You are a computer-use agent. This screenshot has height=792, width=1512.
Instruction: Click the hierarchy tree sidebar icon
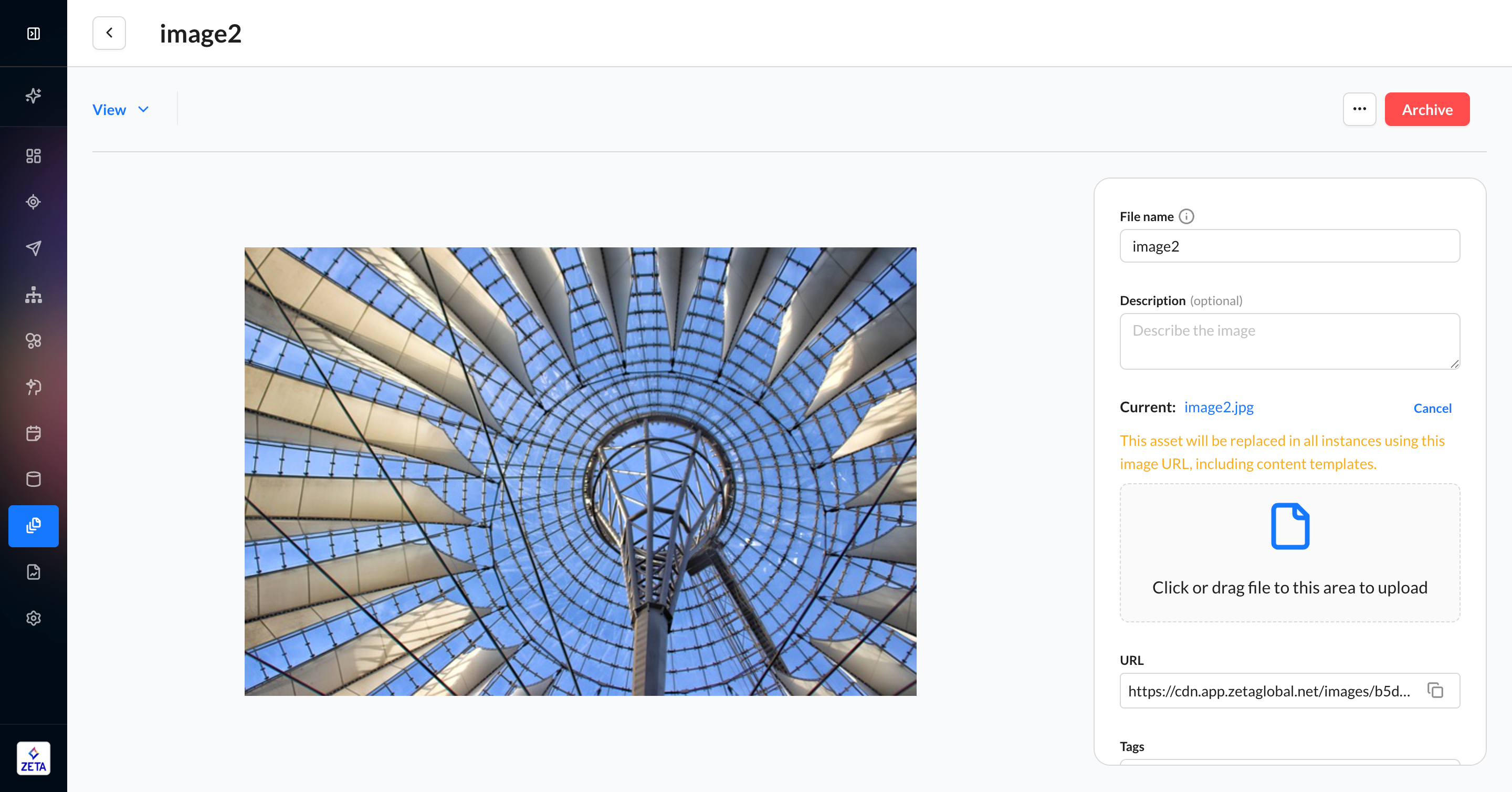click(34, 294)
